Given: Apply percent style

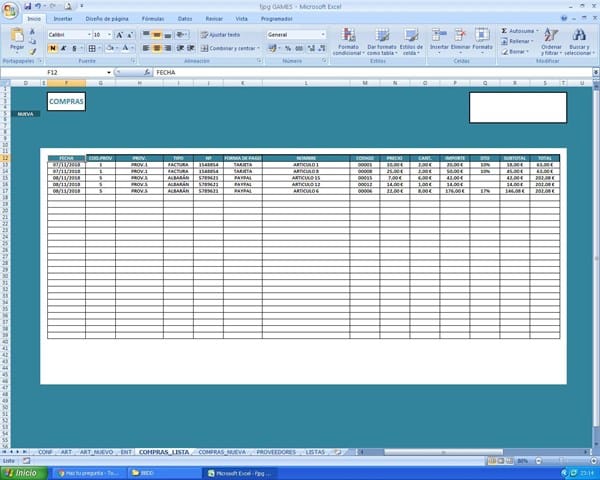Looking at the screenshot, I should [x=288, y=48].
